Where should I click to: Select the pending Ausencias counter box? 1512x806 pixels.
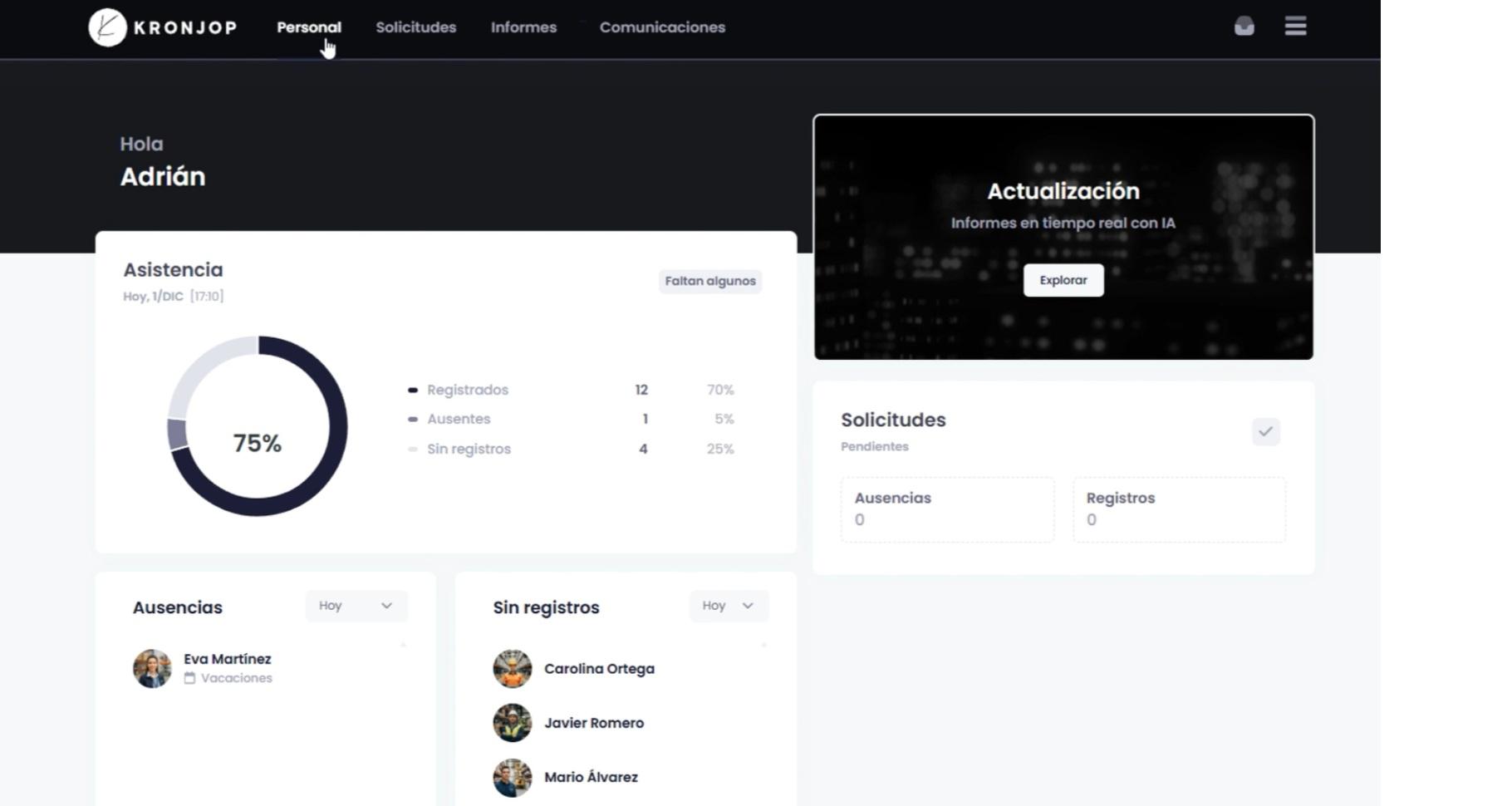coord(947,509)
